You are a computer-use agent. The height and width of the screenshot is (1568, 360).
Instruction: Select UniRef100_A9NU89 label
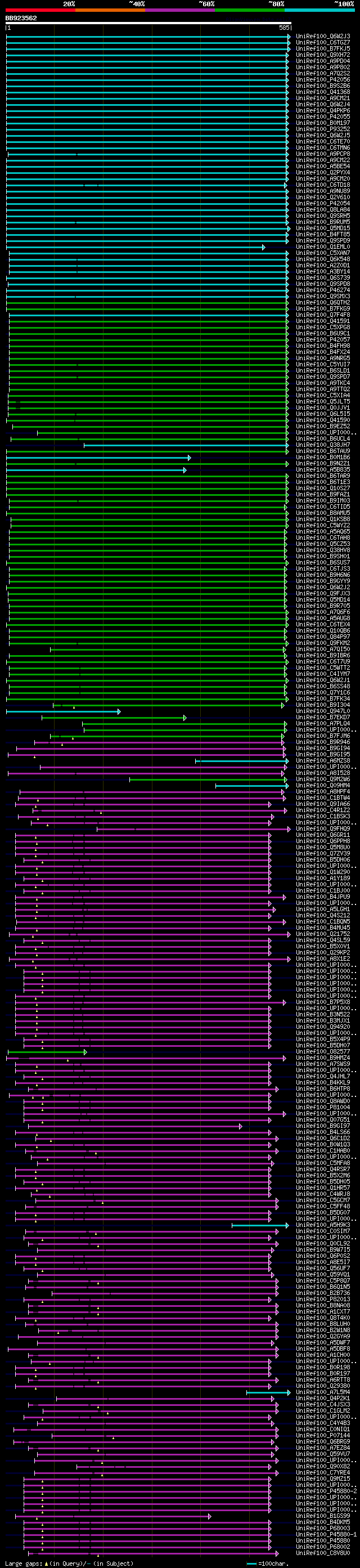click(x=323, y=191)
